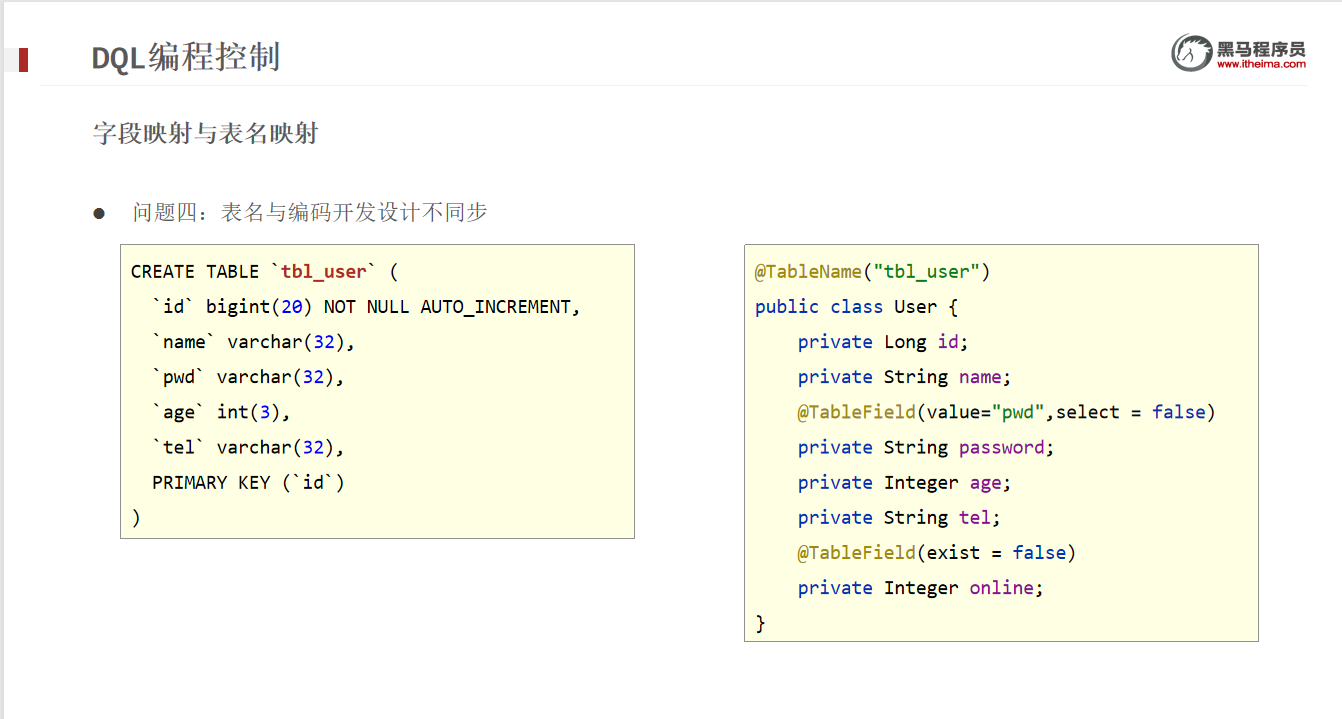1342x719 pixels.
Task: Click the PRIMARY KEY line in SQL
Action: (x=248, y=482)
